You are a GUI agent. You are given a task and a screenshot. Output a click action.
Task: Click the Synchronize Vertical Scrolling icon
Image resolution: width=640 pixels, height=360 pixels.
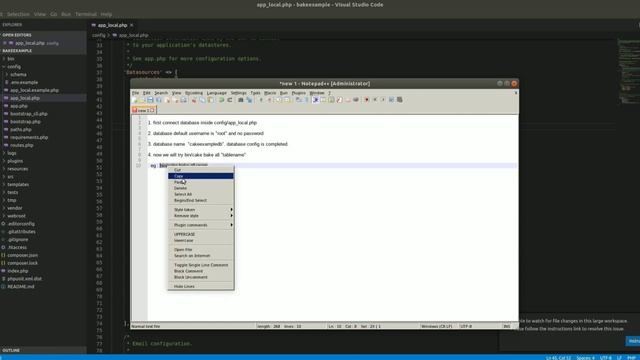(278, 100)
